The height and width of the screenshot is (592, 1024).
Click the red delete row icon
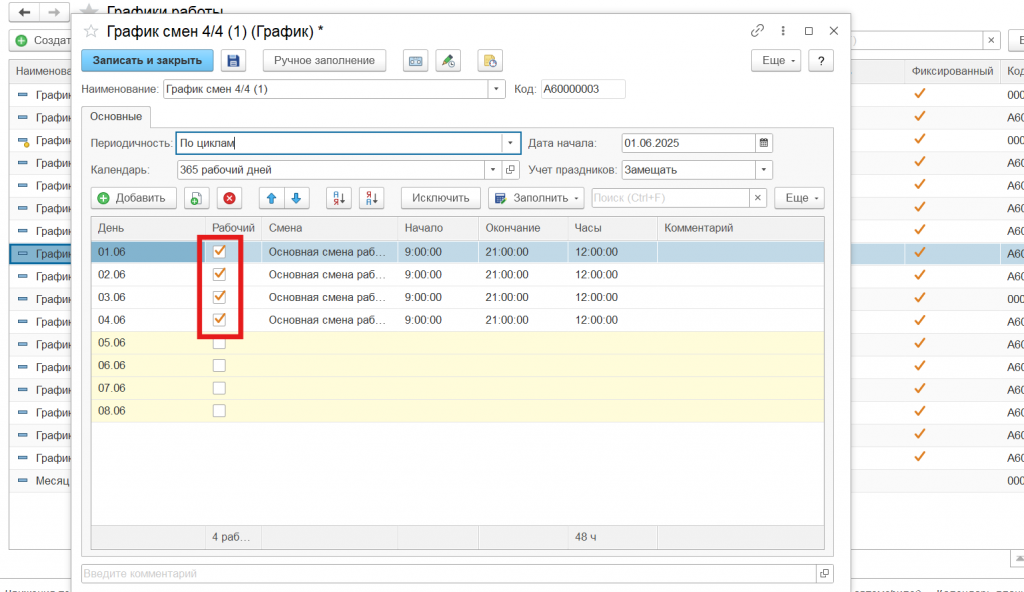tap(229, 198)
